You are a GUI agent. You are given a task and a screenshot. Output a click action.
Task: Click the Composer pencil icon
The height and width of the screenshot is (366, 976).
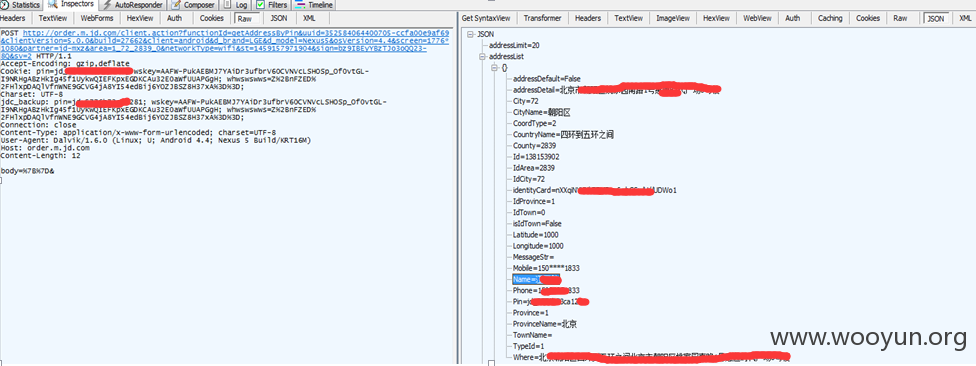point(177,4)
